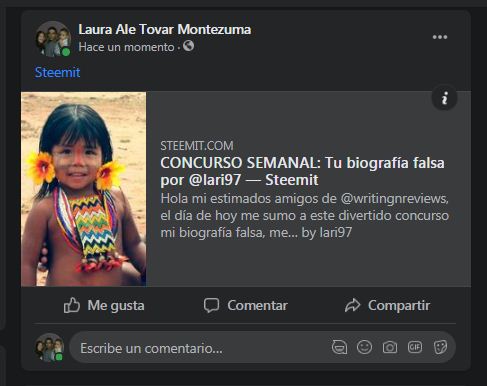487x386 pixels.
Task: Click the thumbs-up Me gusta icon
Action: pos(72,305)
